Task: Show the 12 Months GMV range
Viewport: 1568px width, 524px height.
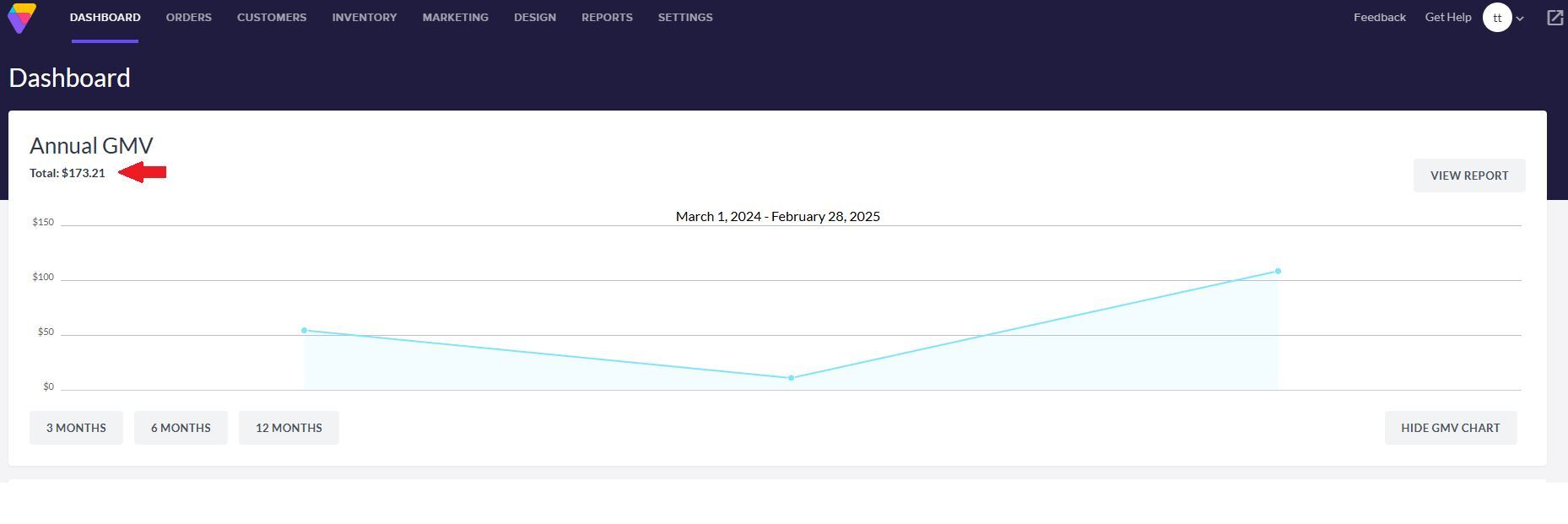Action: (x=289, y=428)
